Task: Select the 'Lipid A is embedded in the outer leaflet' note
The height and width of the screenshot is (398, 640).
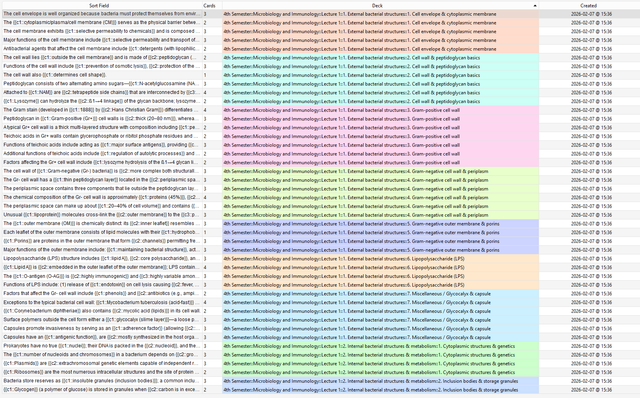Action: pyautogui.click(x=320, y=267)
